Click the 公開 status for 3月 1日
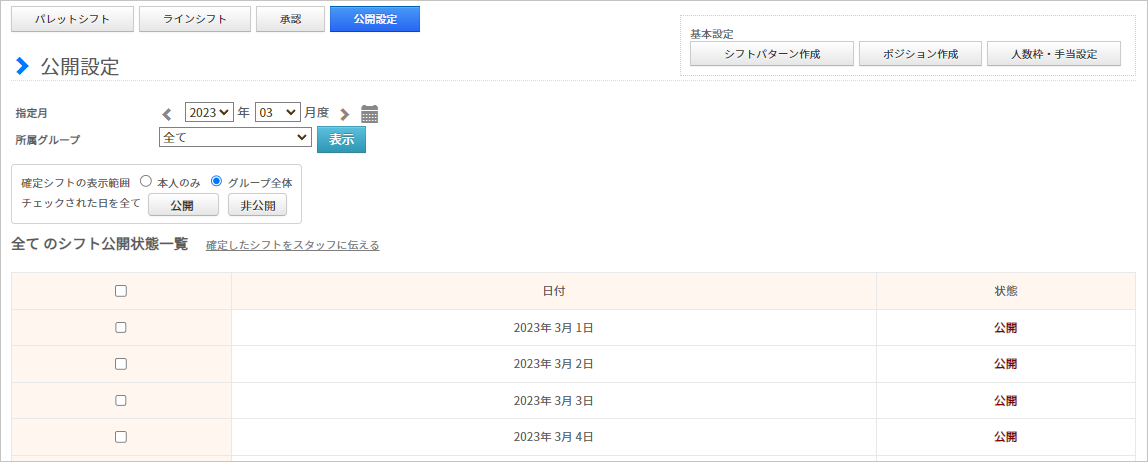Viewport: 1148px width, 462px height. [x=1005, y=327]
